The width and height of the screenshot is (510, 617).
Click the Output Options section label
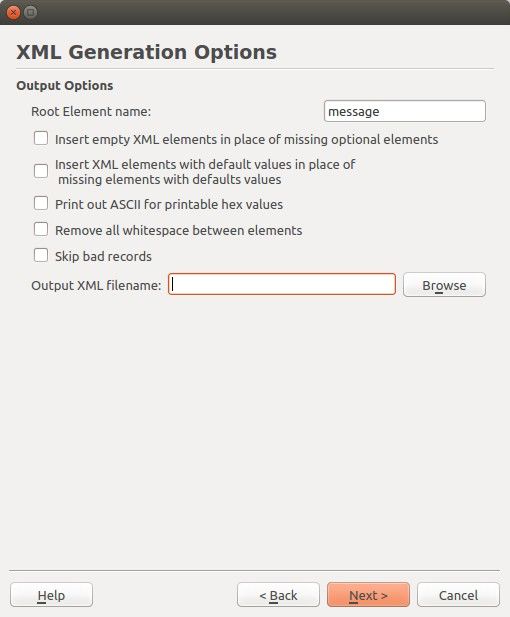[65, 85]
